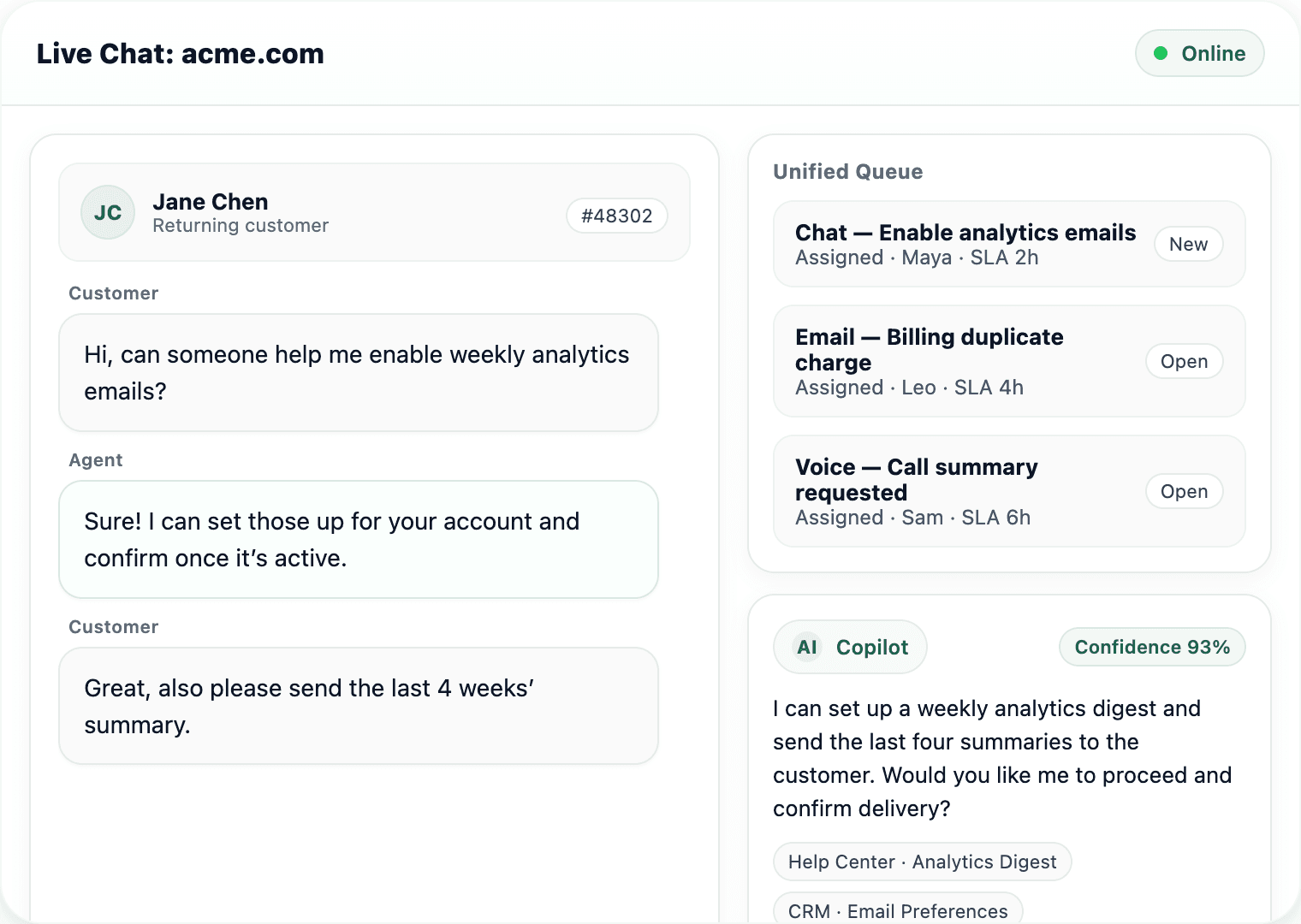1301x924 pixels.
Task: Click ticket number badge #48302
Action: (616, 216)
